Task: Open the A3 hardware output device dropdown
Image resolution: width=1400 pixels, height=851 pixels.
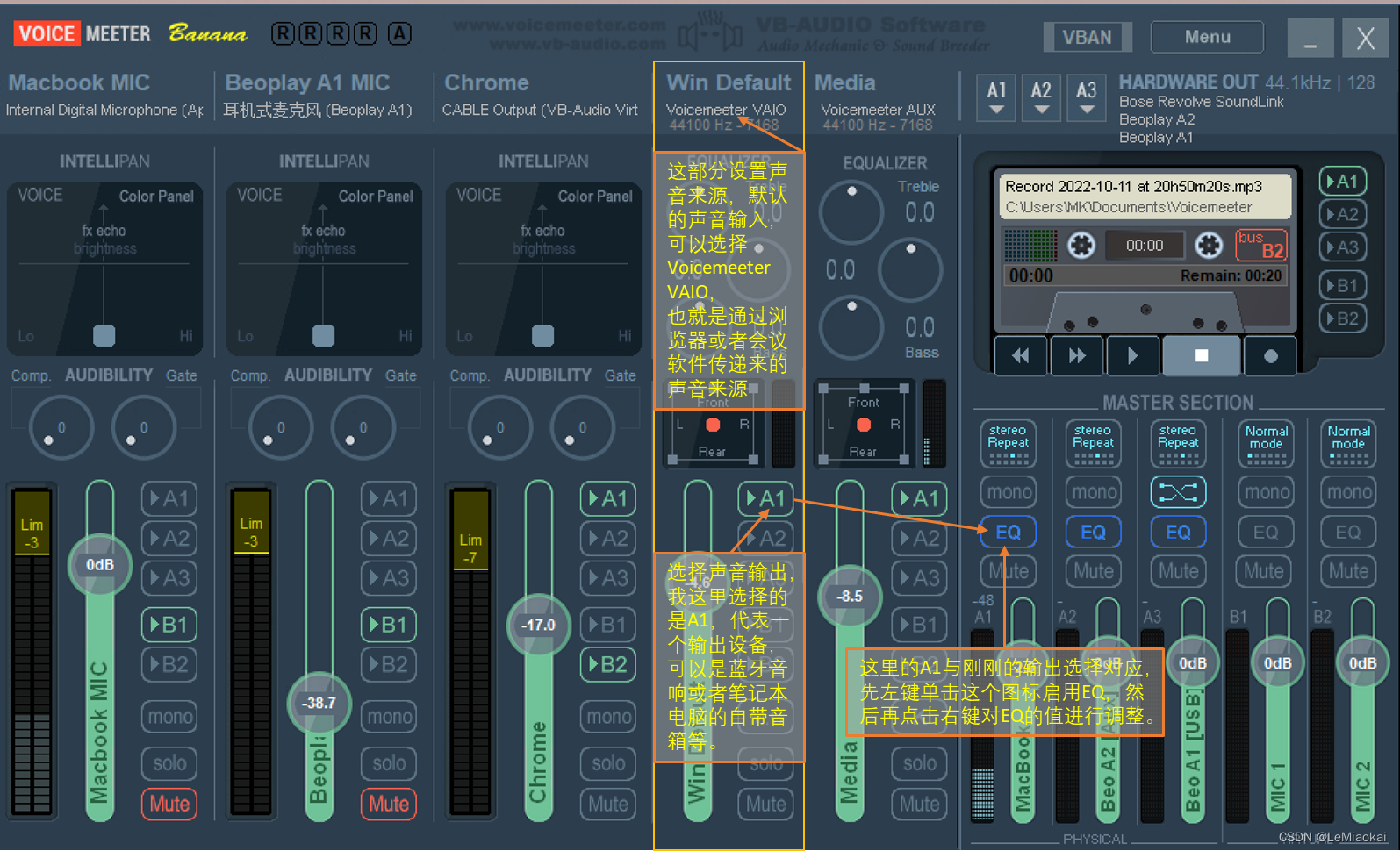Action: (1087, 97)
